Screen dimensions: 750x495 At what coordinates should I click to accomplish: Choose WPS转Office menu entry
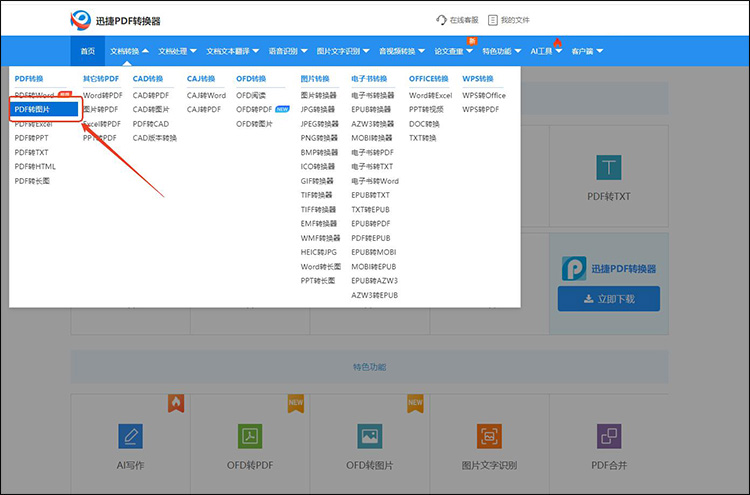[x=484, y=96]
